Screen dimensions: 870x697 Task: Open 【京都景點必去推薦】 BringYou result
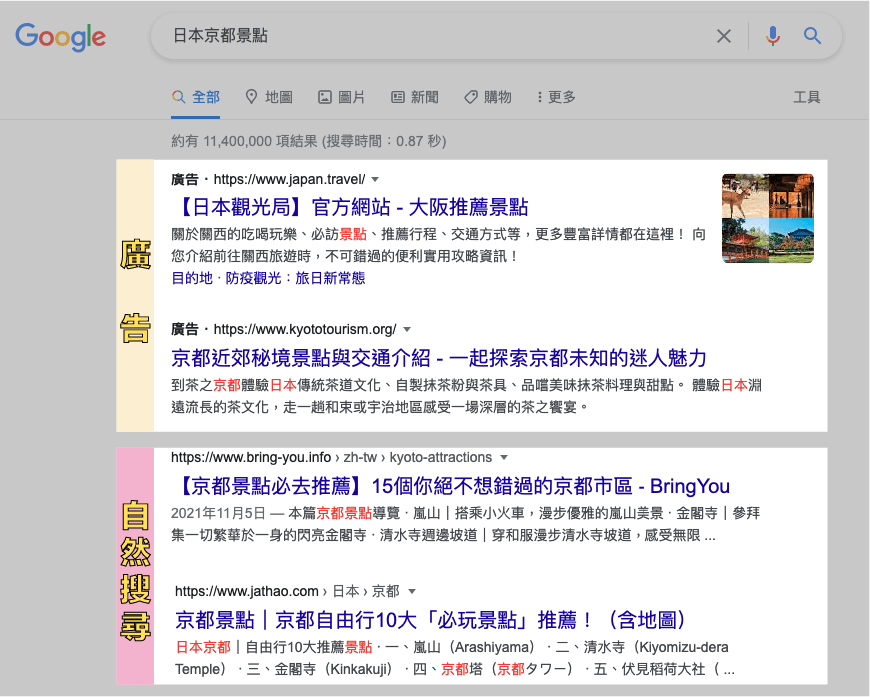[451, 486]
